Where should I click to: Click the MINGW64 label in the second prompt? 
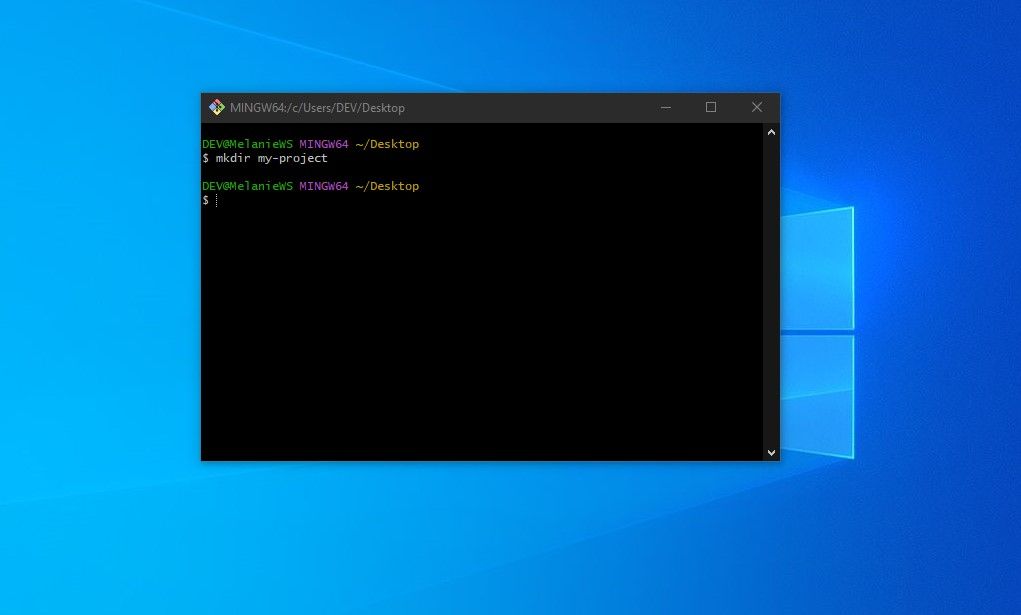coord(323,185)
